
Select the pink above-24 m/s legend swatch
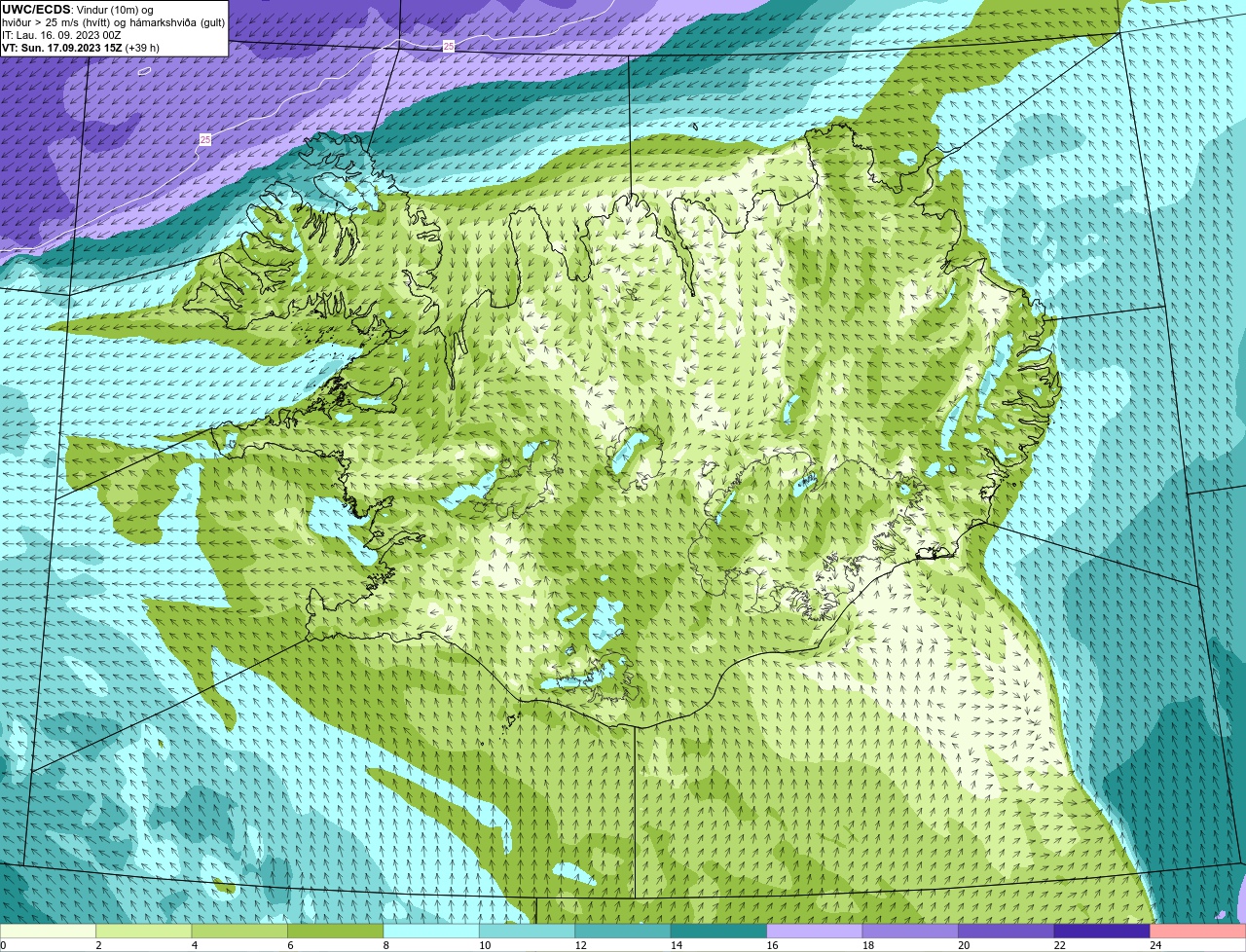(x=1198, y=932)
